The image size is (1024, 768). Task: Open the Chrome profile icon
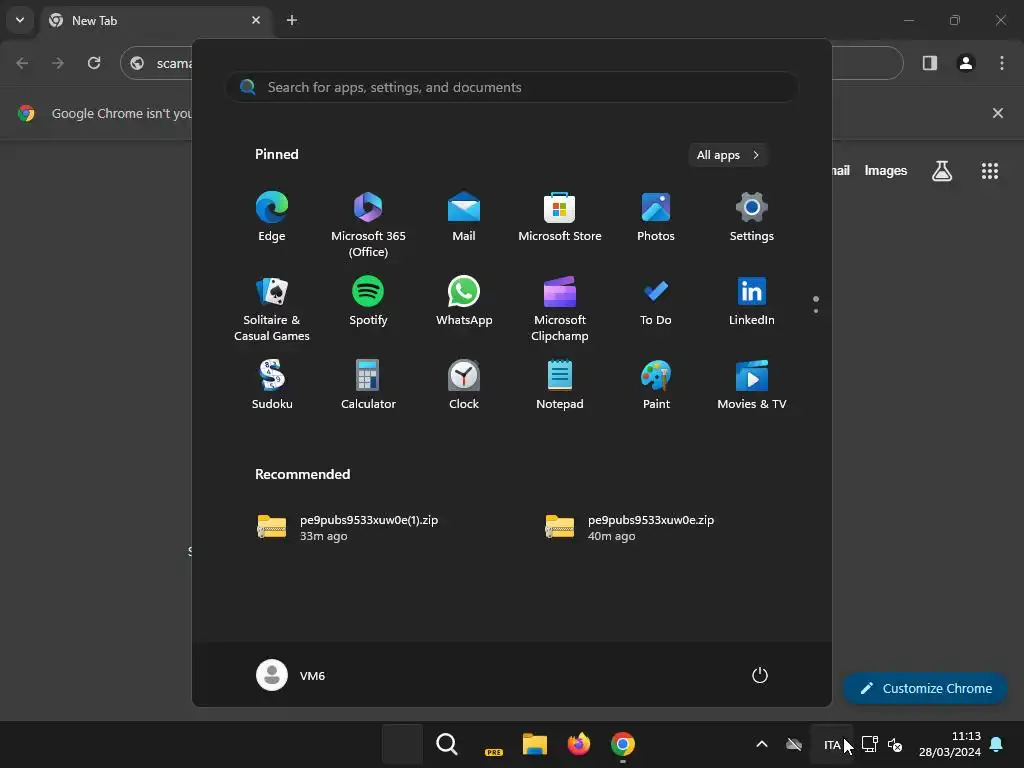point(966,63)
